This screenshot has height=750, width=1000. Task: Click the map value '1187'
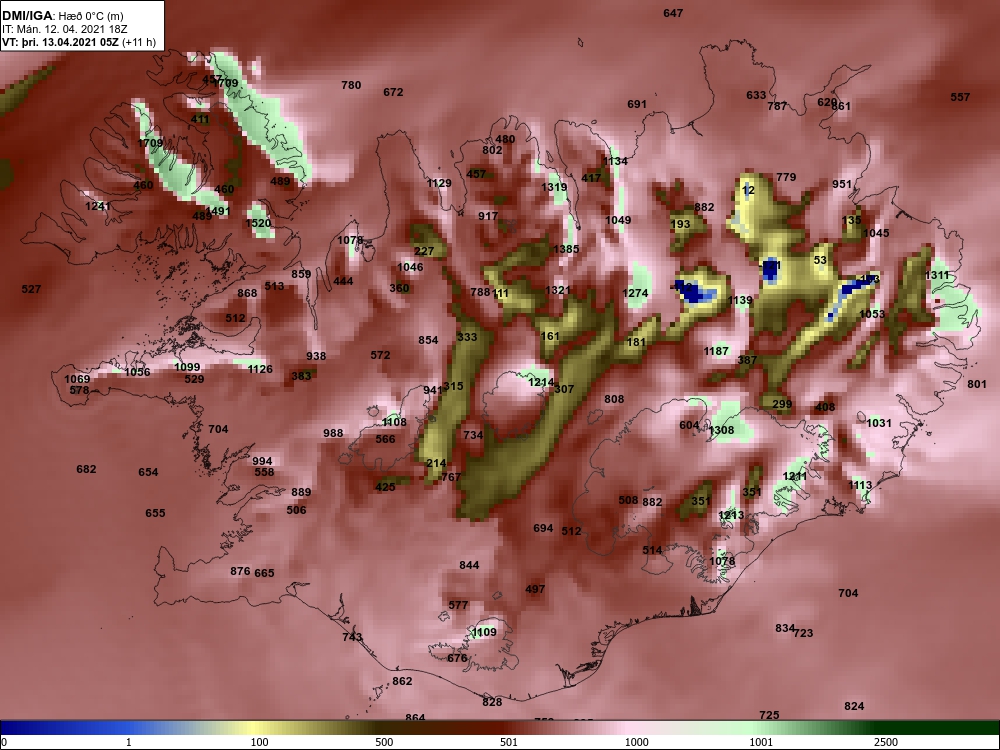[716, 351]
